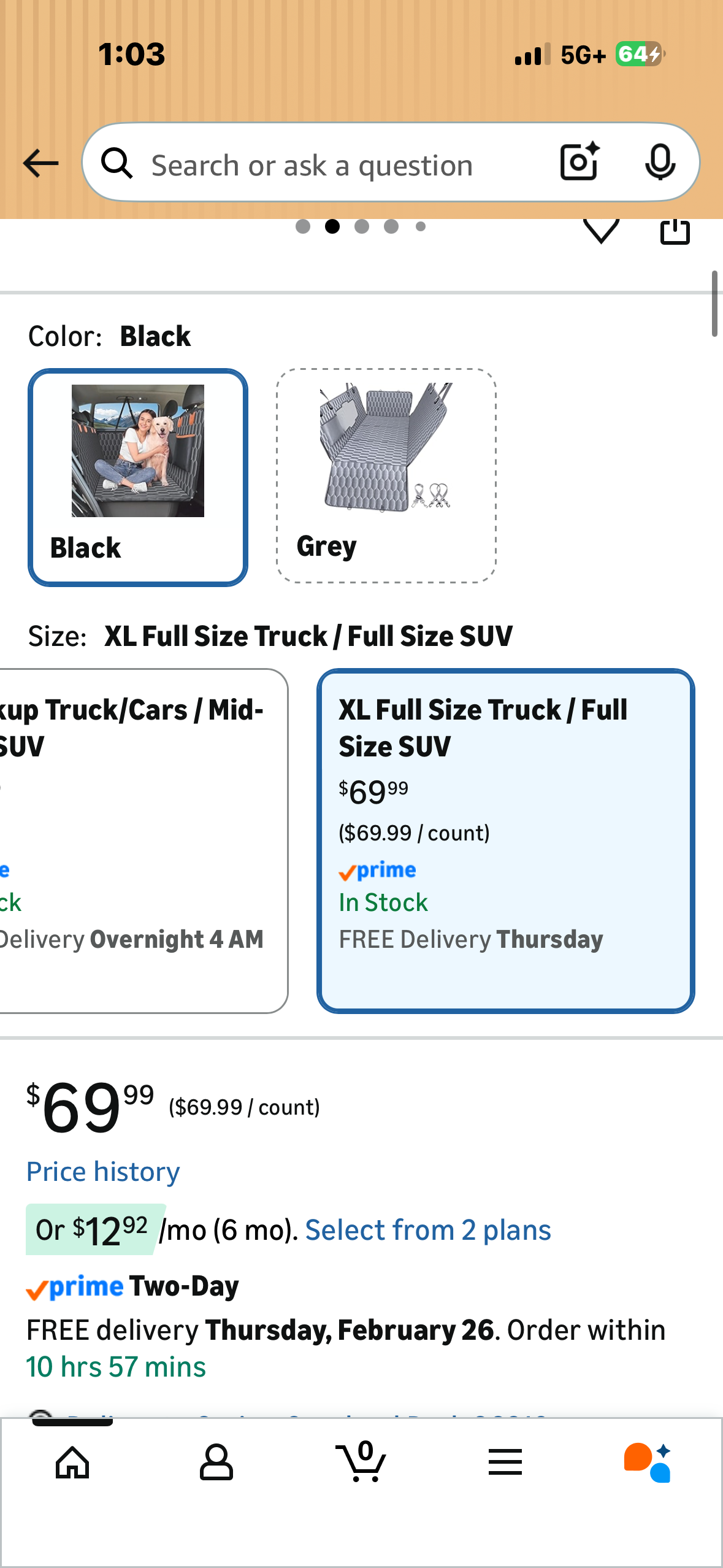
Task: Tap the page scrollbar handle
Action: pyautogui.click(x=714, y=304)
